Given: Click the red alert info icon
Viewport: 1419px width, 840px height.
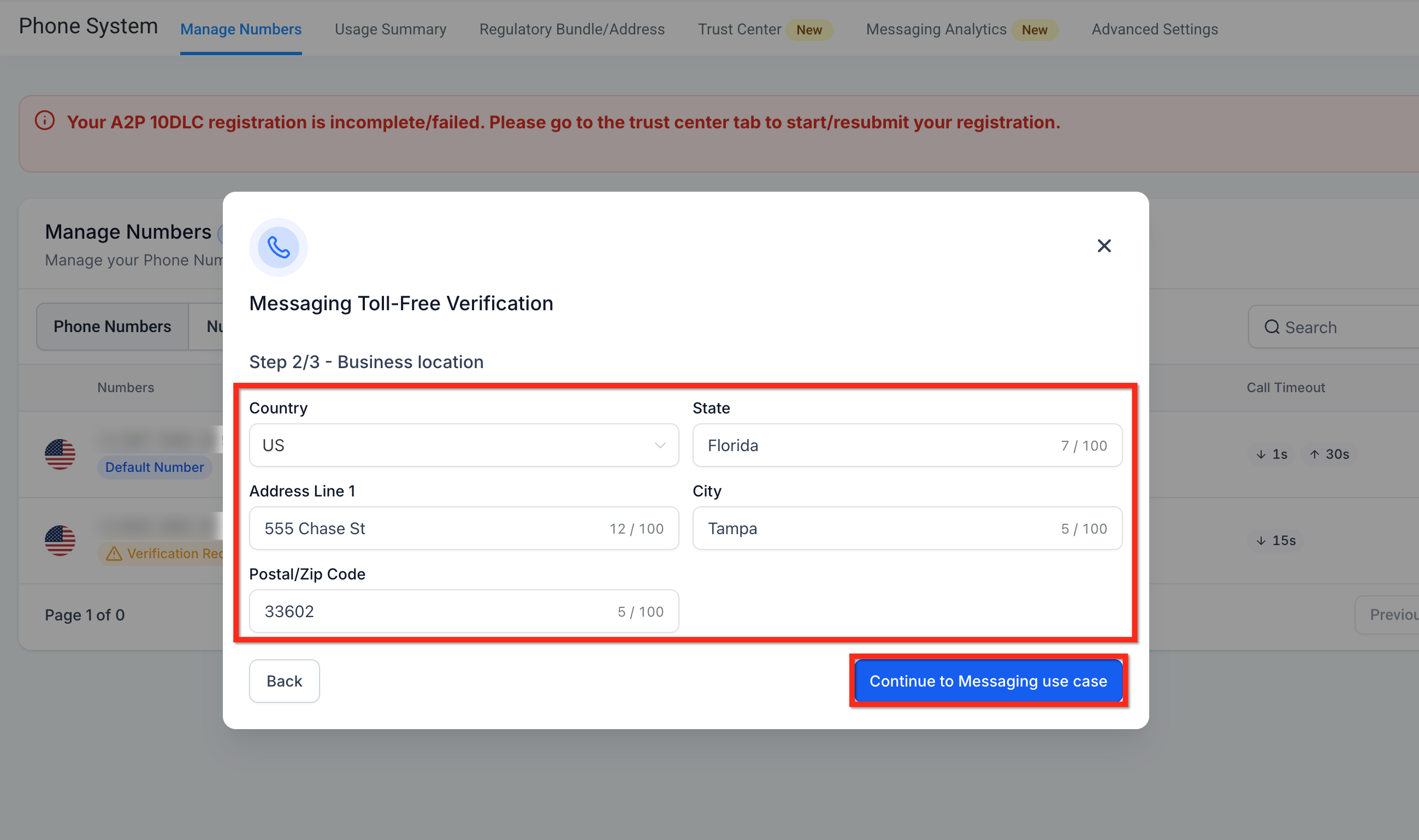Looking at the screenshot, I should (45, 121).
